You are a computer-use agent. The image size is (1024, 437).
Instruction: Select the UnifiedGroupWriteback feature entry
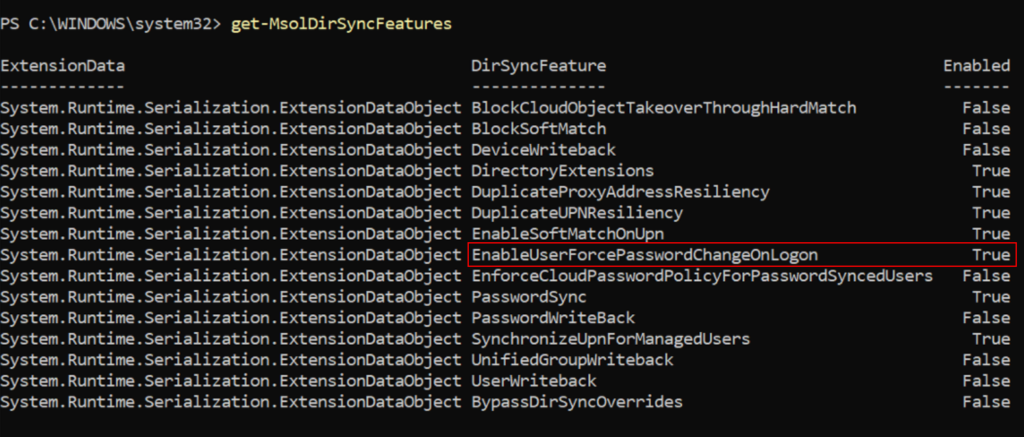(572, 360)
